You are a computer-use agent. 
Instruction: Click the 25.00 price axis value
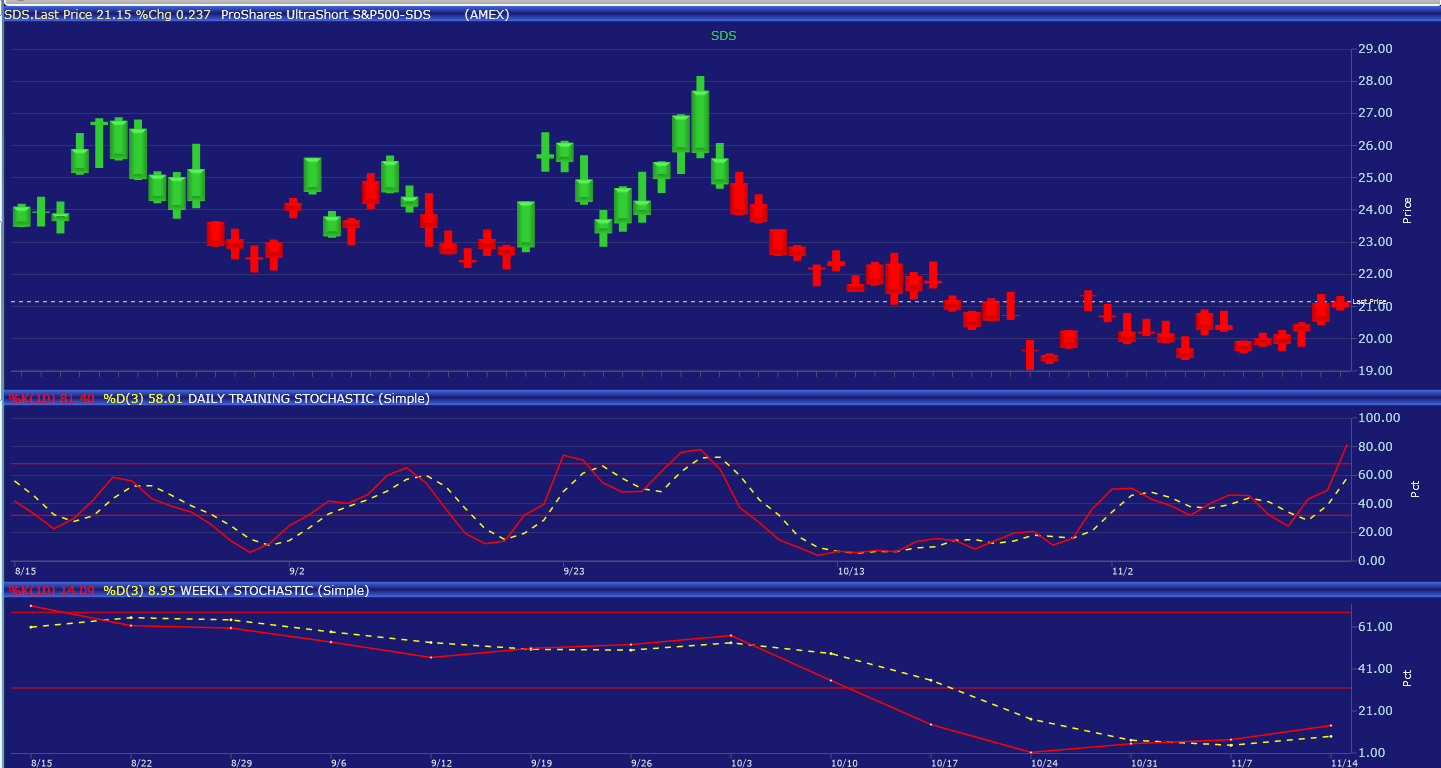pyautogui.click(x=1375, y=178)
